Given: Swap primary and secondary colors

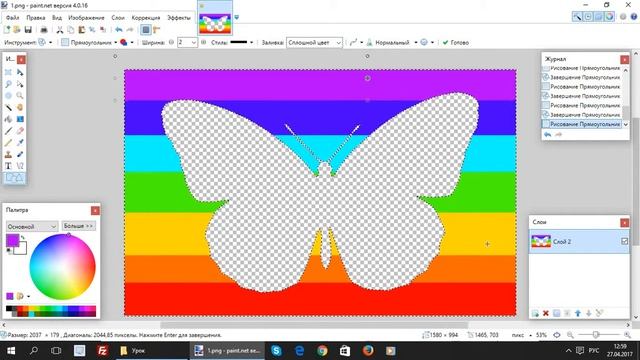Looking at the screenshot, I should (23, 237).
